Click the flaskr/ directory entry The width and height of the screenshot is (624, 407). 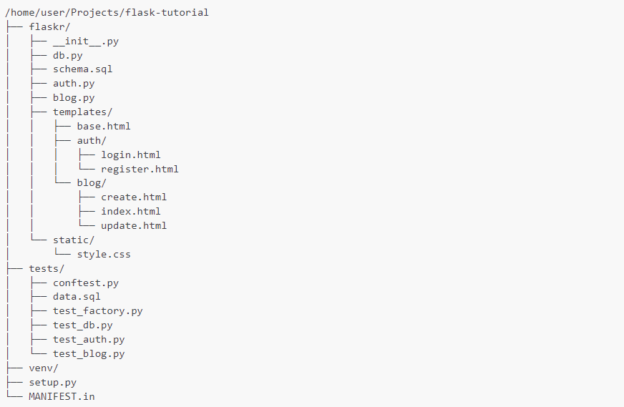pyautogui.click(x=46, y=27)
